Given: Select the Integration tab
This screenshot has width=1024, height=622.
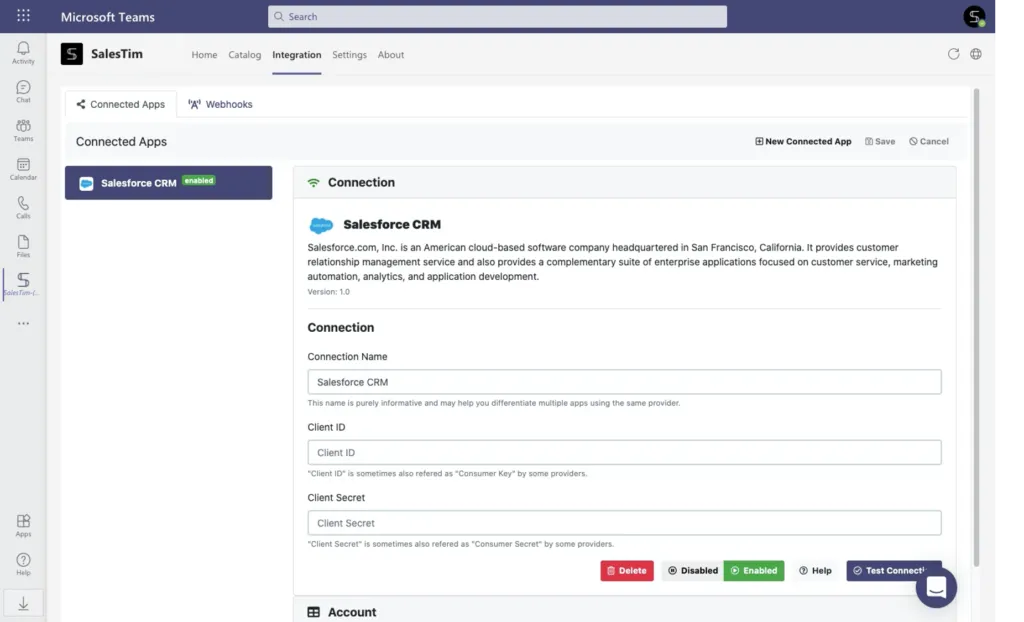Looking at the screenshot, I should 296,55.
